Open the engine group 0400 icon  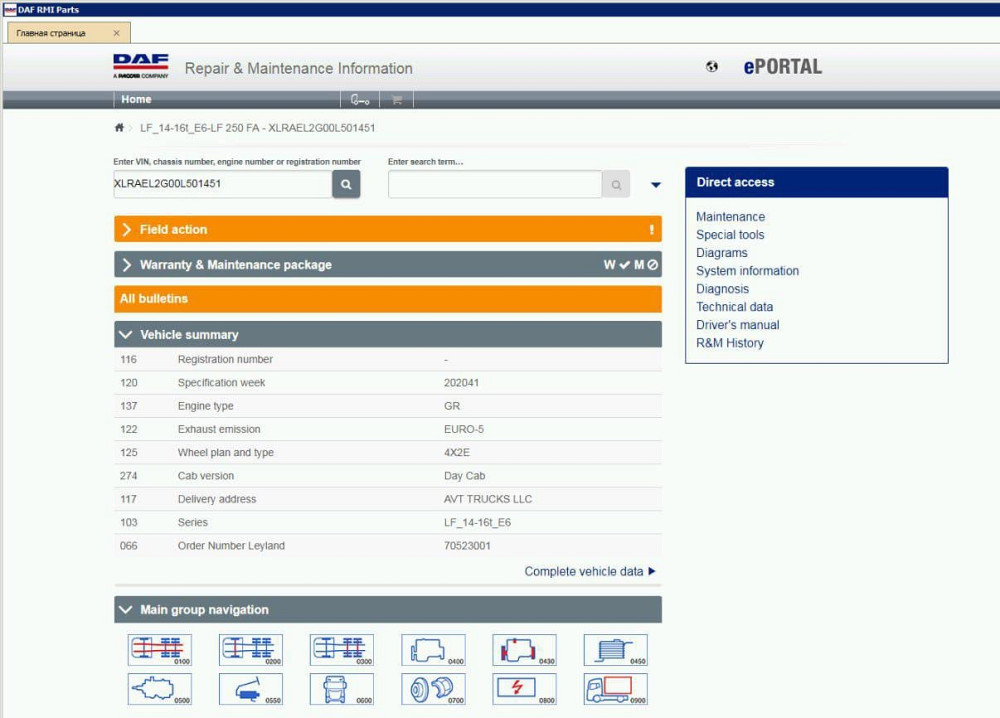point(433,650)
